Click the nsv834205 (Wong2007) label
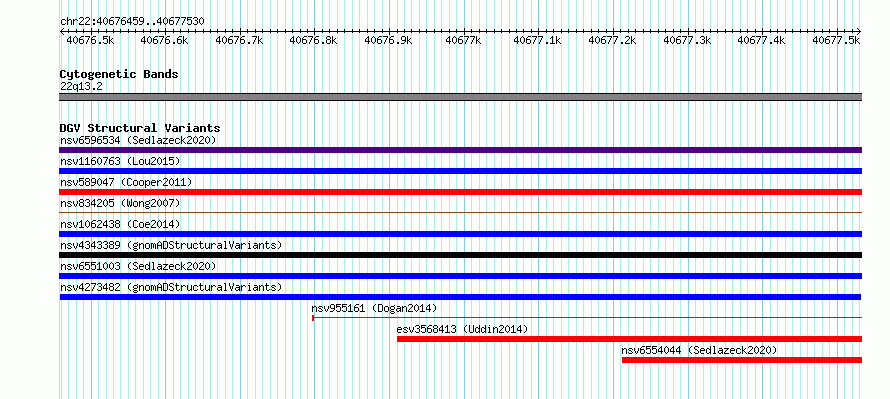890x399 pixels. (x=120, y=203)
